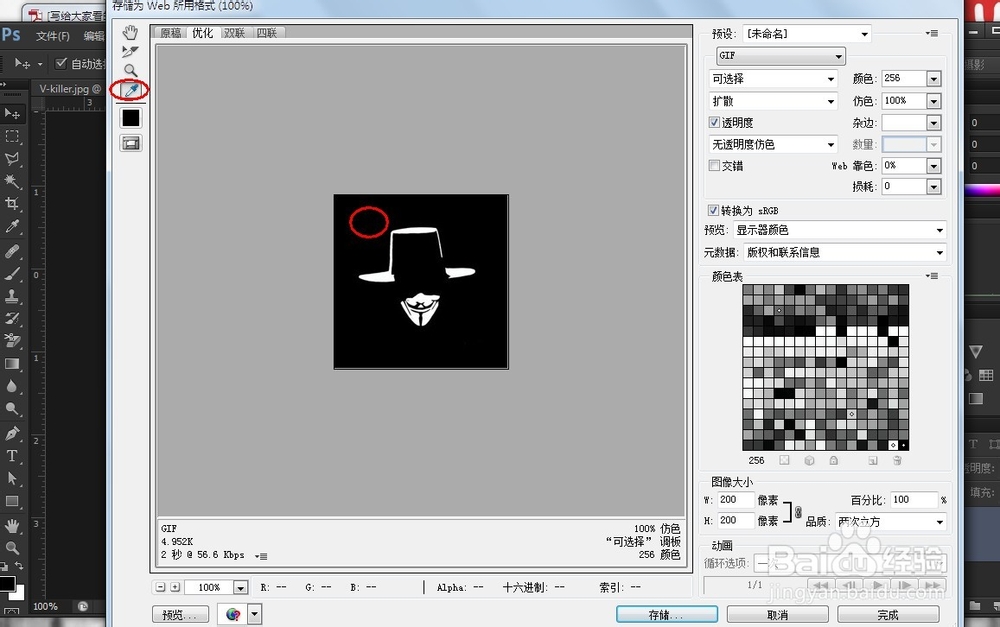The image size is (1000, 627).
Task: Click the zoom out minus button
Action: pos(161,587)
